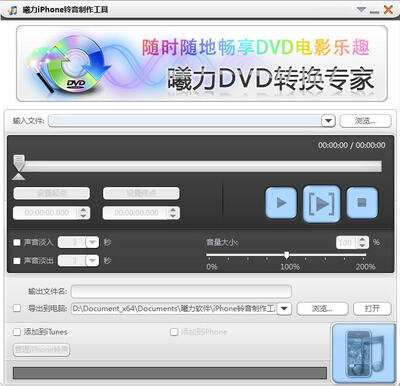Click 浏览 next to input file
This screenshot has width=400, height=386.
pos(365,121)
